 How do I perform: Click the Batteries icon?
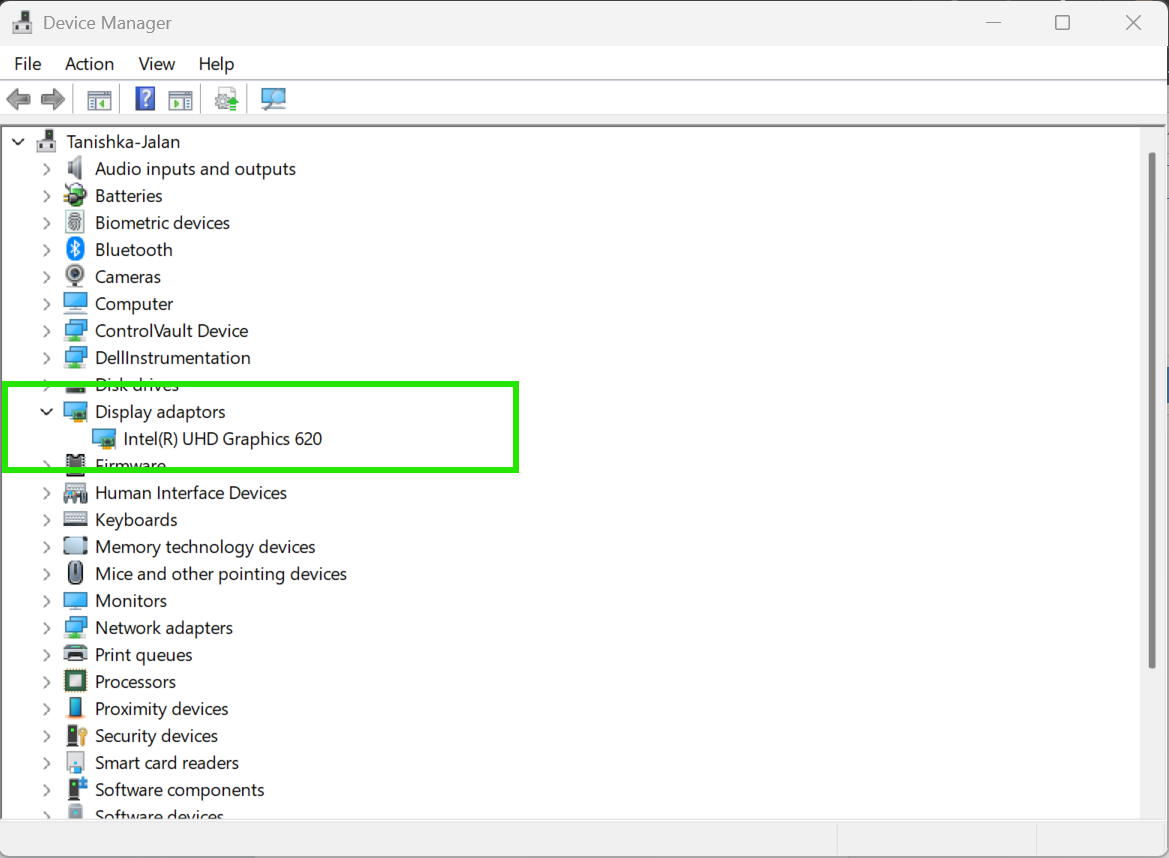(x=75, y=195)
